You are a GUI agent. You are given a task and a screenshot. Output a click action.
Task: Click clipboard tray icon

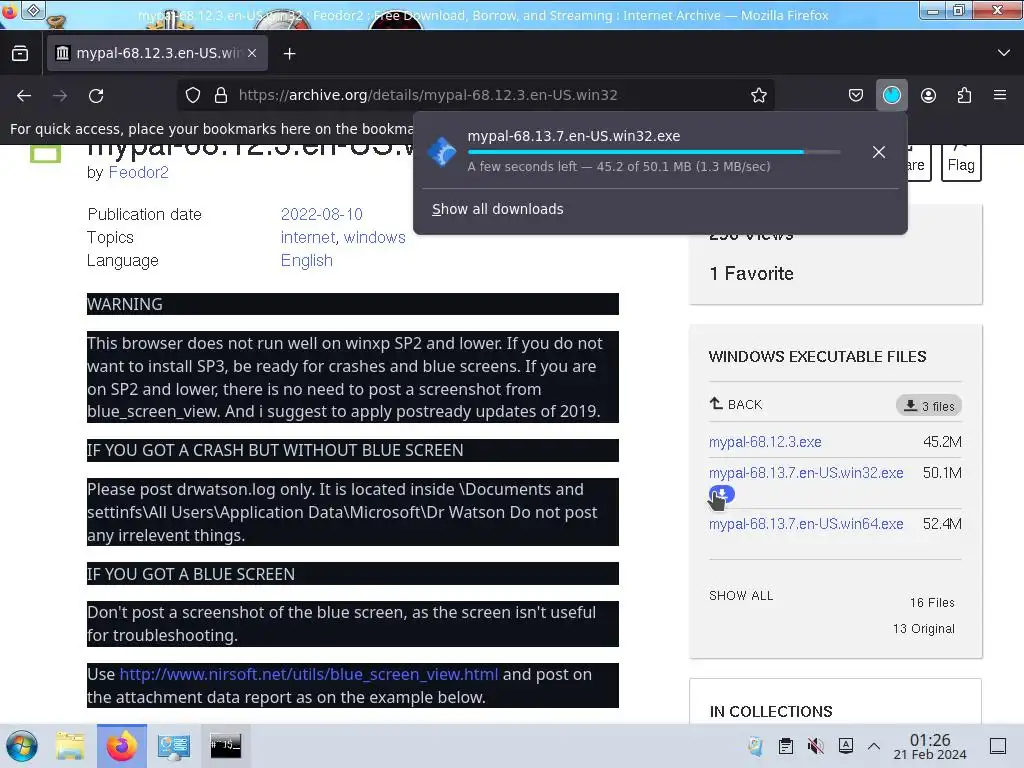[x=786, y=746]
